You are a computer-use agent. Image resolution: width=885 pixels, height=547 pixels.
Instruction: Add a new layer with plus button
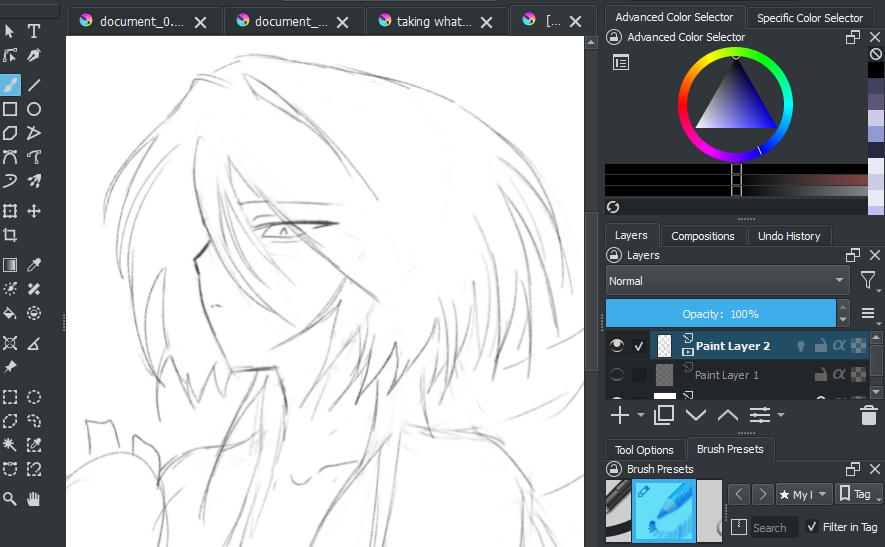620,415
